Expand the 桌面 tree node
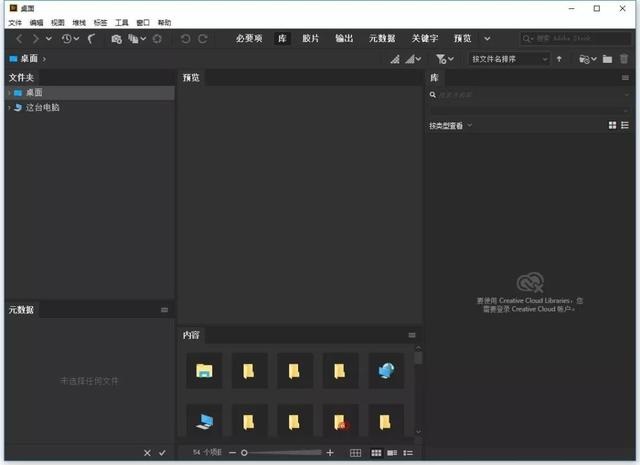This screenshot has height=465, width=640. pos(9,93)
